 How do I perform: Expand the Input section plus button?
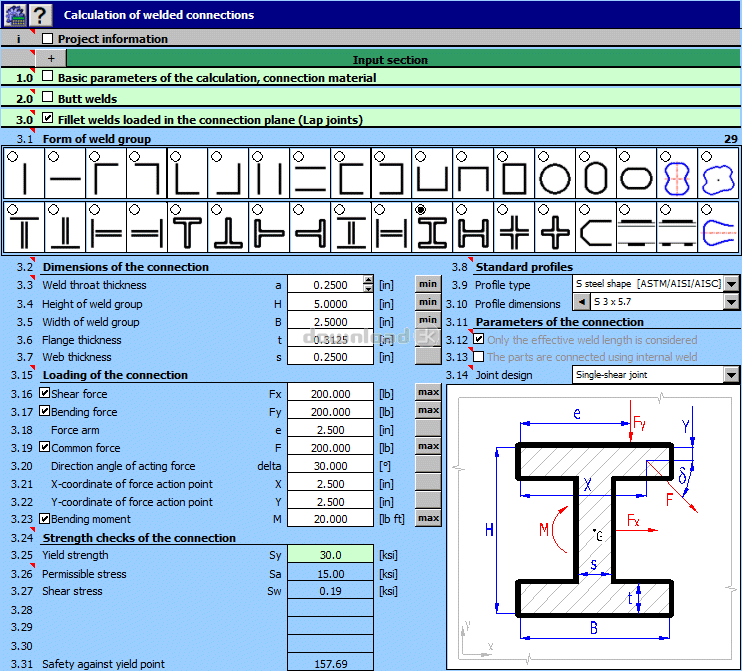tap(51, 59)
